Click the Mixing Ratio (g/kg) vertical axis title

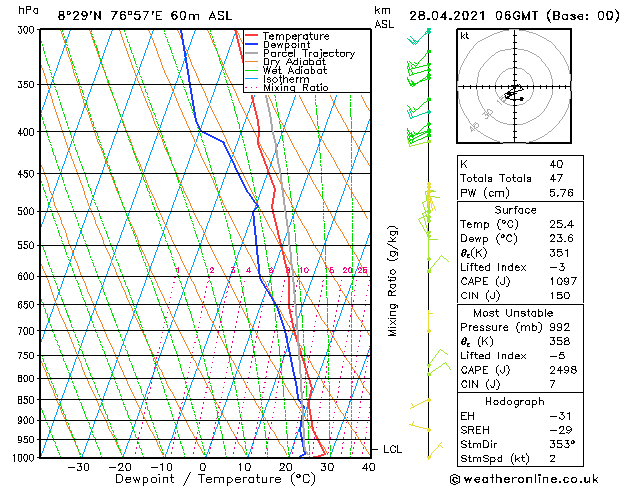pos(392,281)
